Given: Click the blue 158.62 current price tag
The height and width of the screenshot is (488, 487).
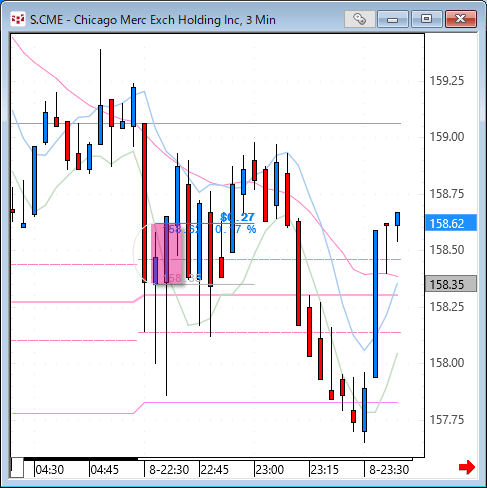Looking at the screenshot, I should [x=451, y=223].
